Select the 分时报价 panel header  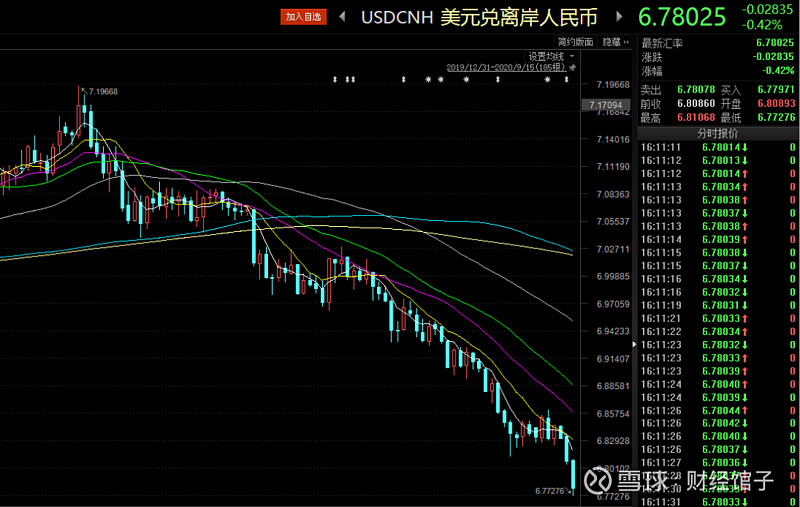point(717,134)
